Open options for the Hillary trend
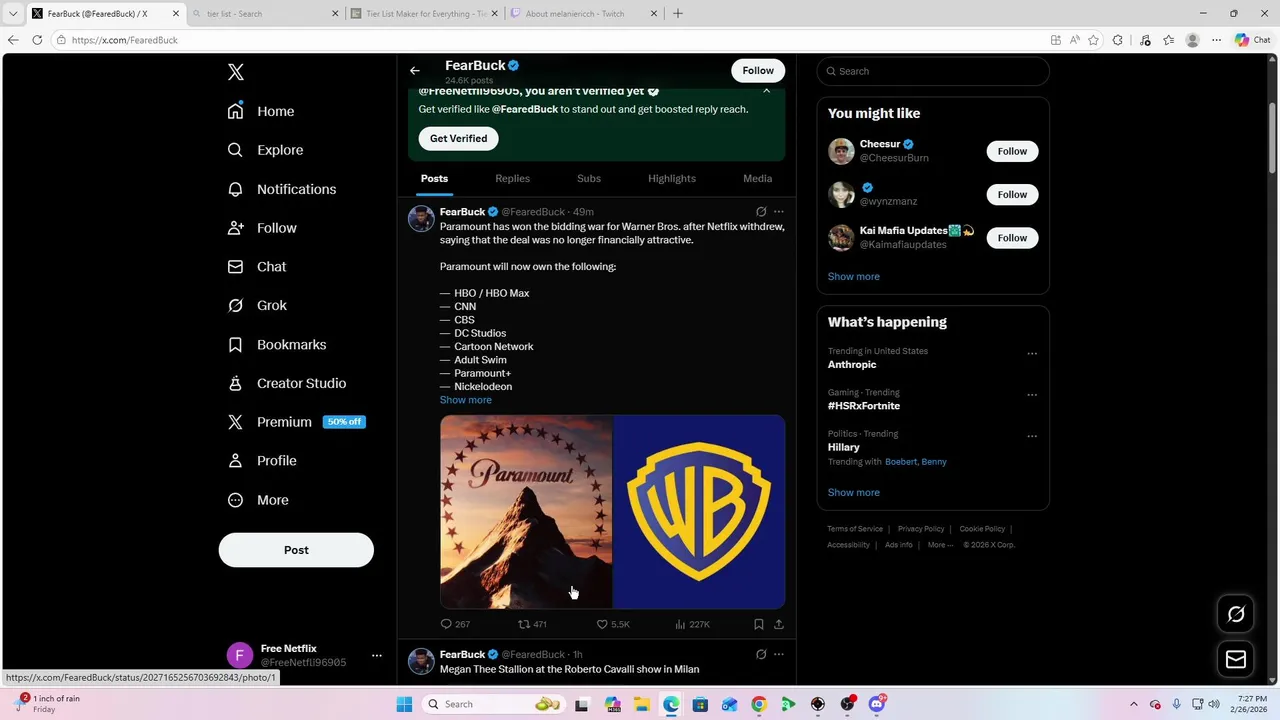1280x720 pixels. [1032, 436]
